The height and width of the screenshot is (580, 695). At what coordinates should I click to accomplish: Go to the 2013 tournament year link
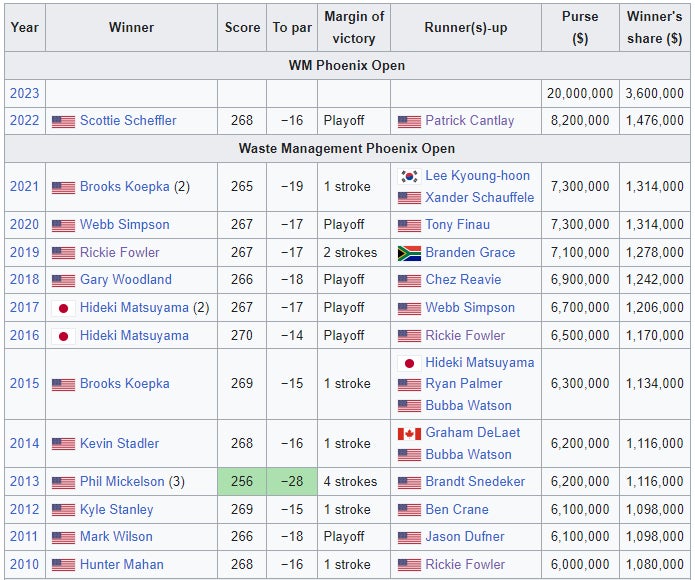click(24, 482)
